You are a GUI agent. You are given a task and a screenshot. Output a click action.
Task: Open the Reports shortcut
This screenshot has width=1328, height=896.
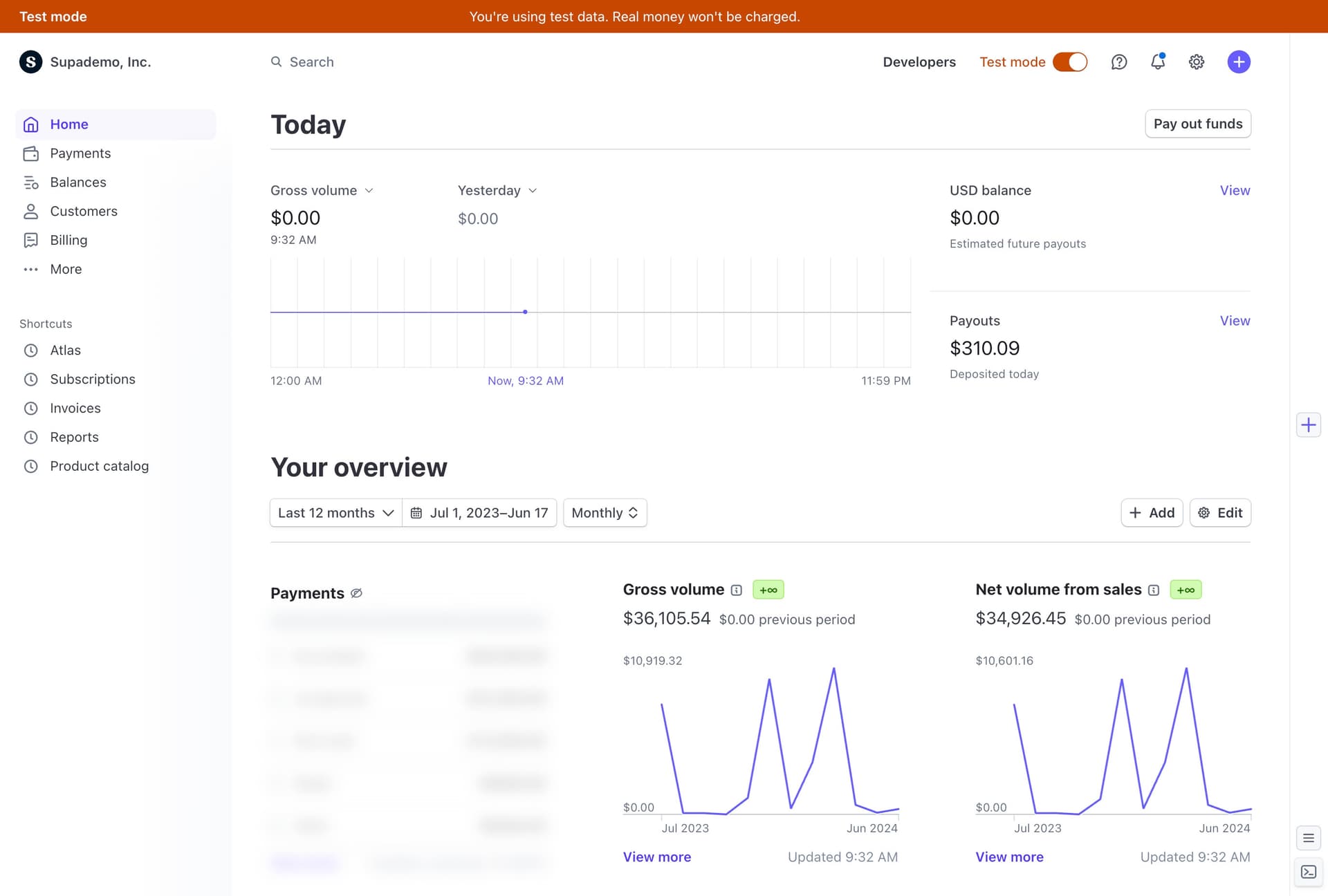74,438
